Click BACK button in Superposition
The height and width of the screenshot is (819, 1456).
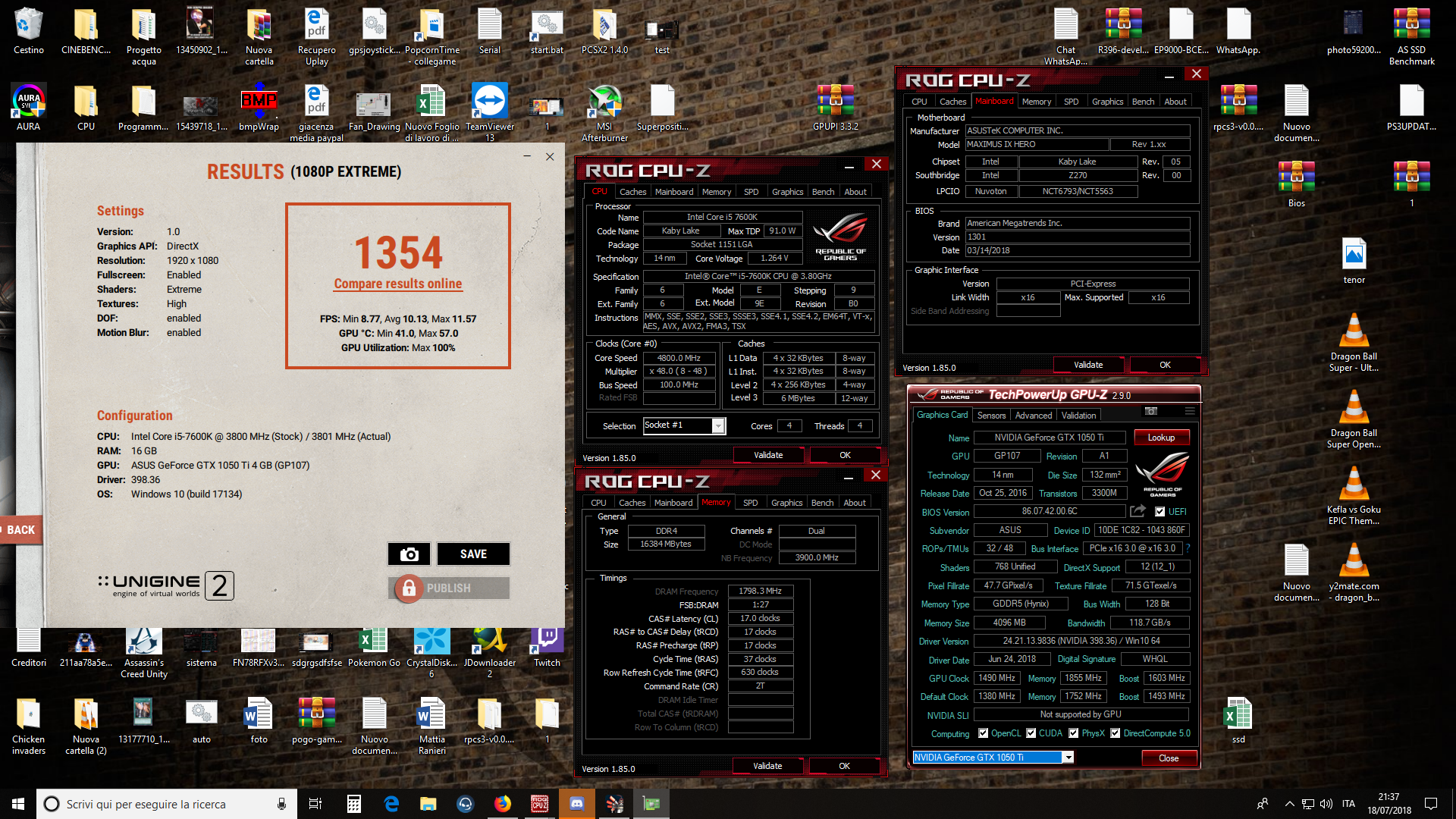pos(20,530)
